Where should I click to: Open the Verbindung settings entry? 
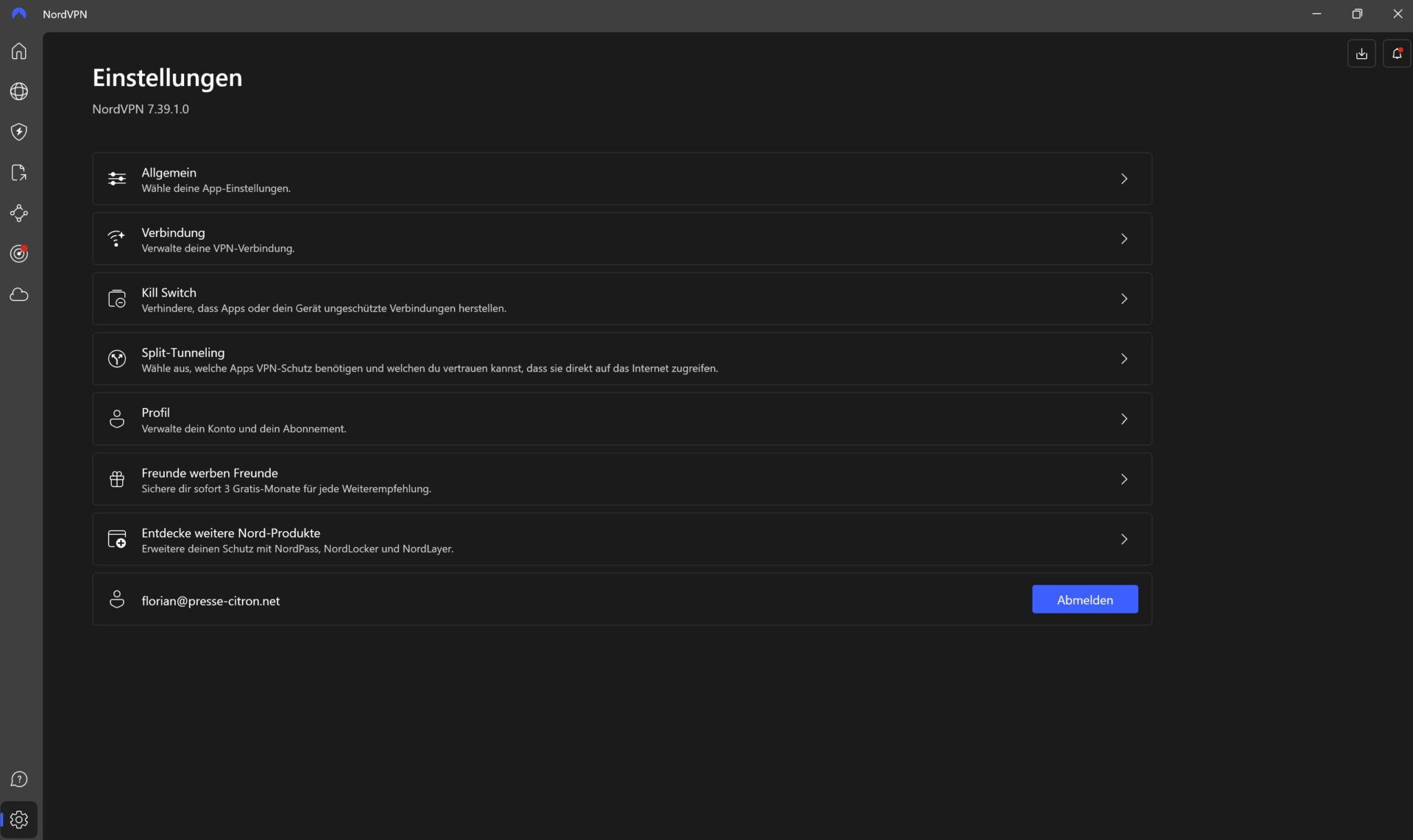point(622,238)
